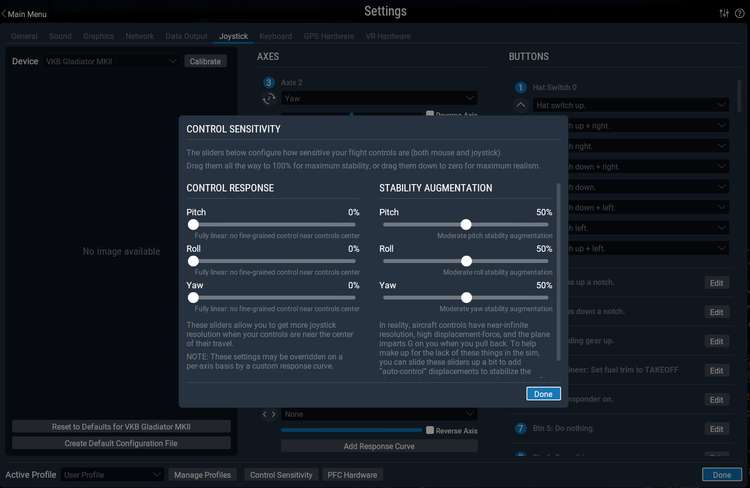This screenshot has width=750, height=488.
Task: Click Control Sensitivity button in bottom bar
Action: (x=281, y=475)
